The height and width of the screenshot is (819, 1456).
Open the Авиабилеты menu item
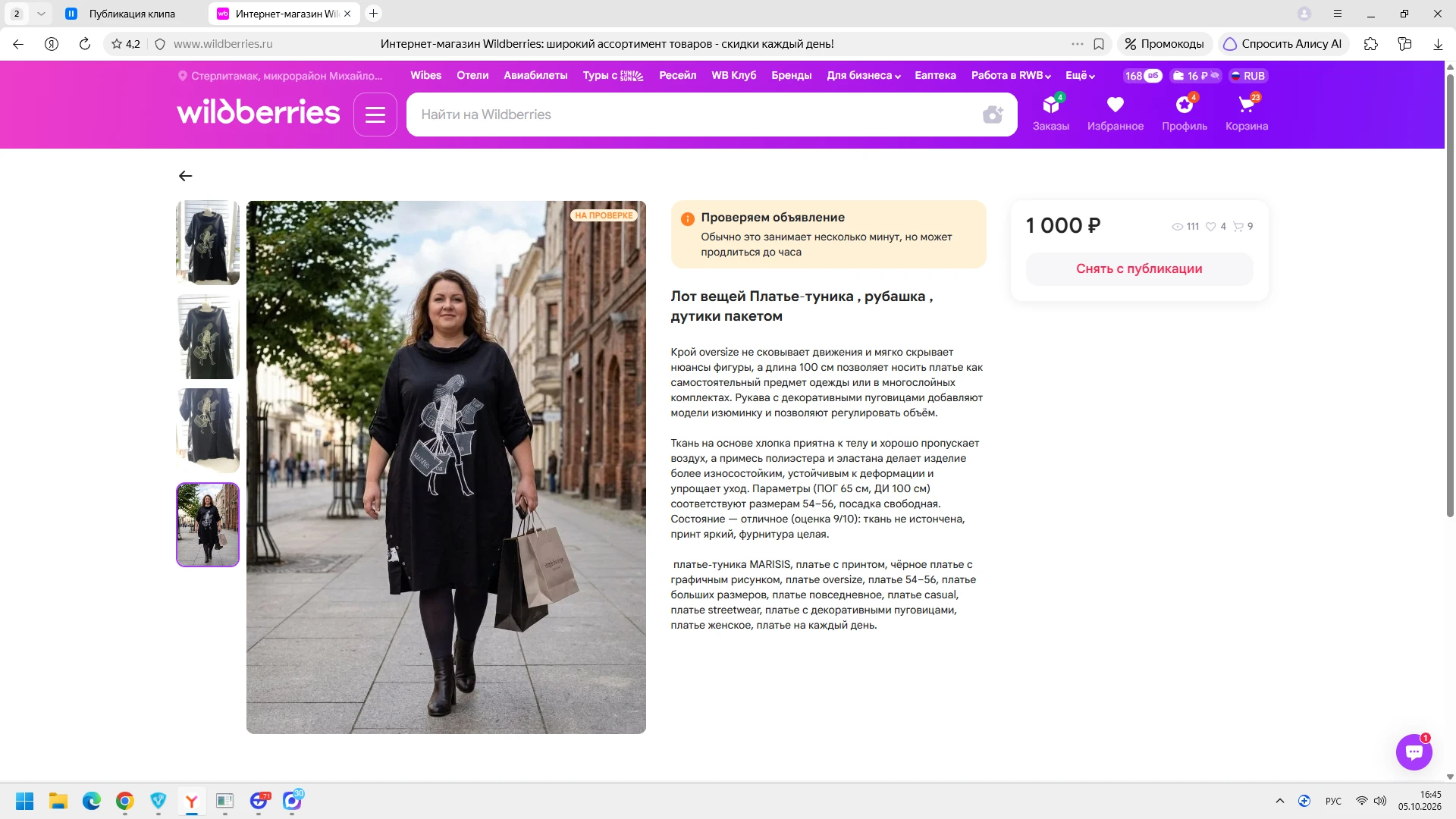[x=535, y=76]
